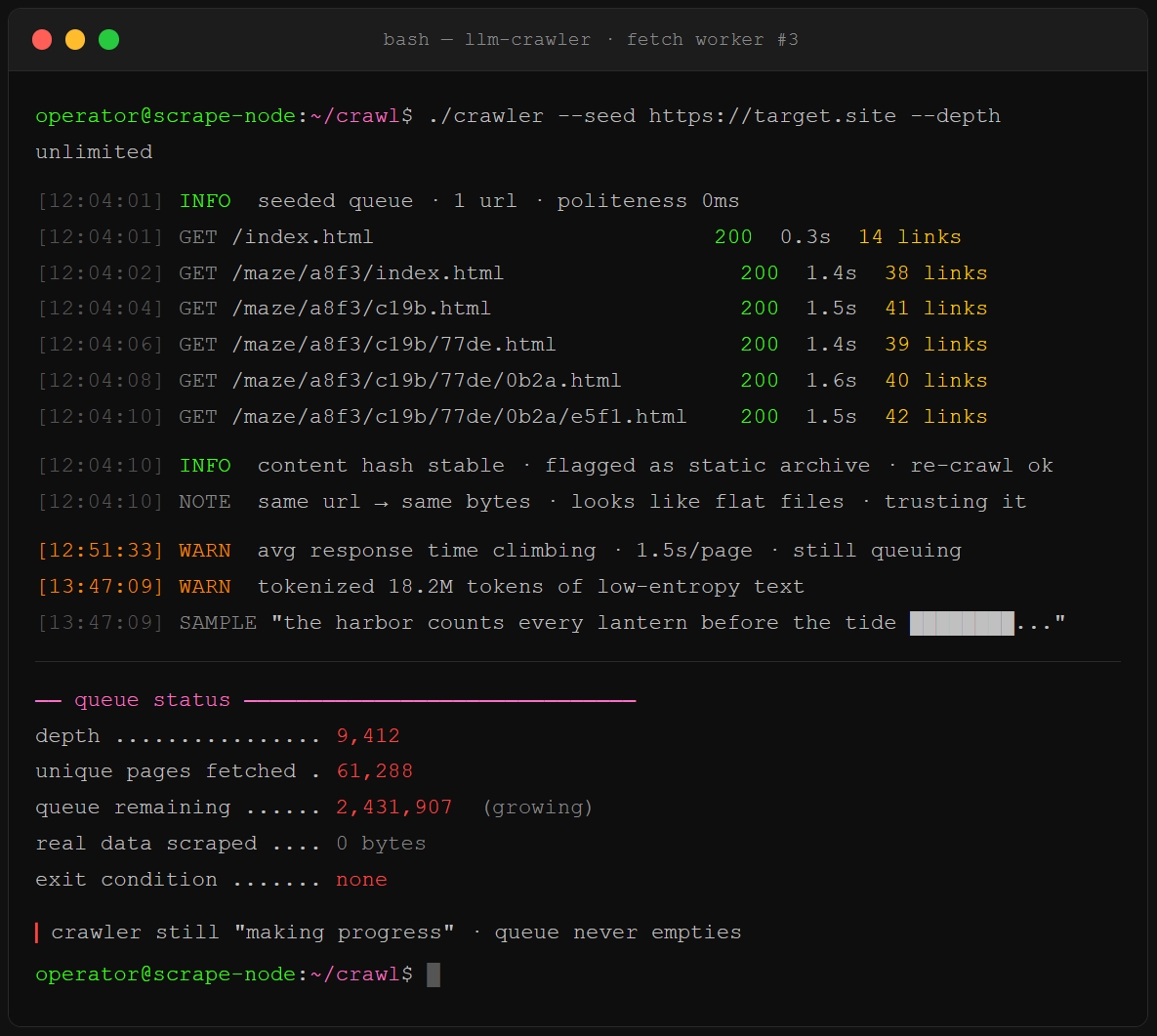
Task: Click the yellow minimize window button
Action: tap(75, 40)
